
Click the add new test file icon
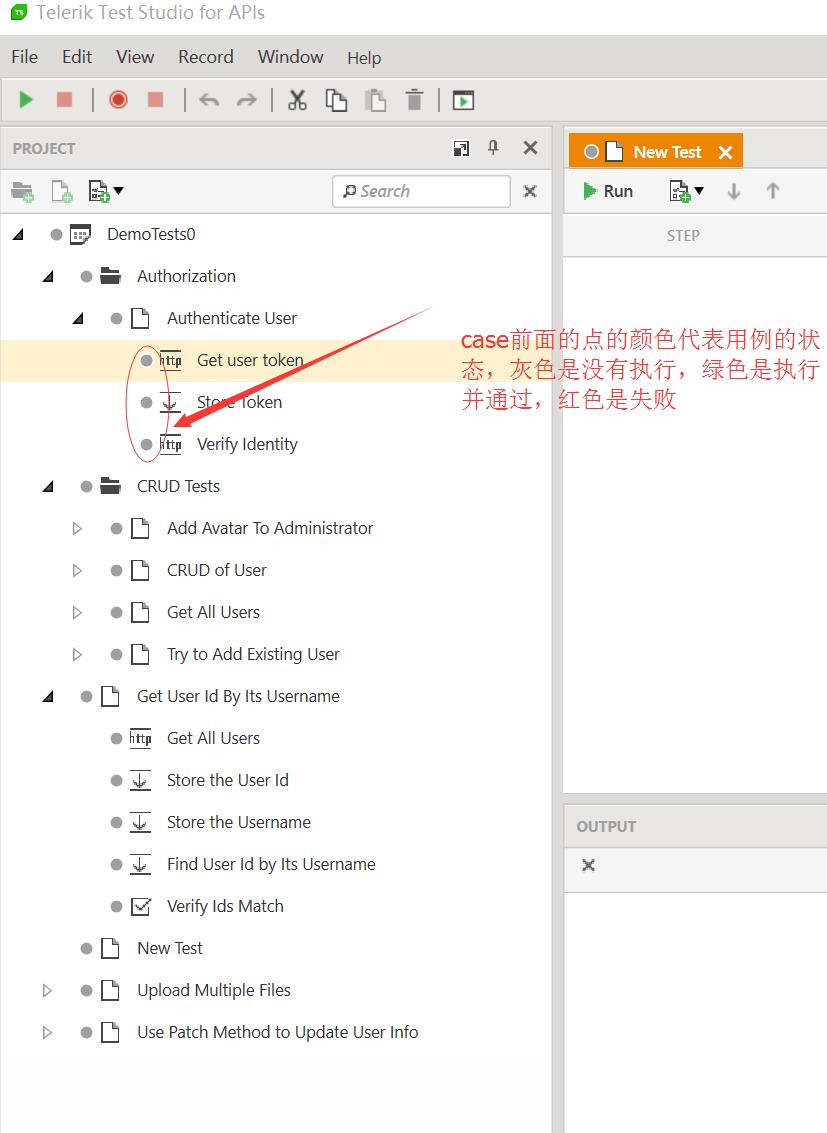coord(61,191)
